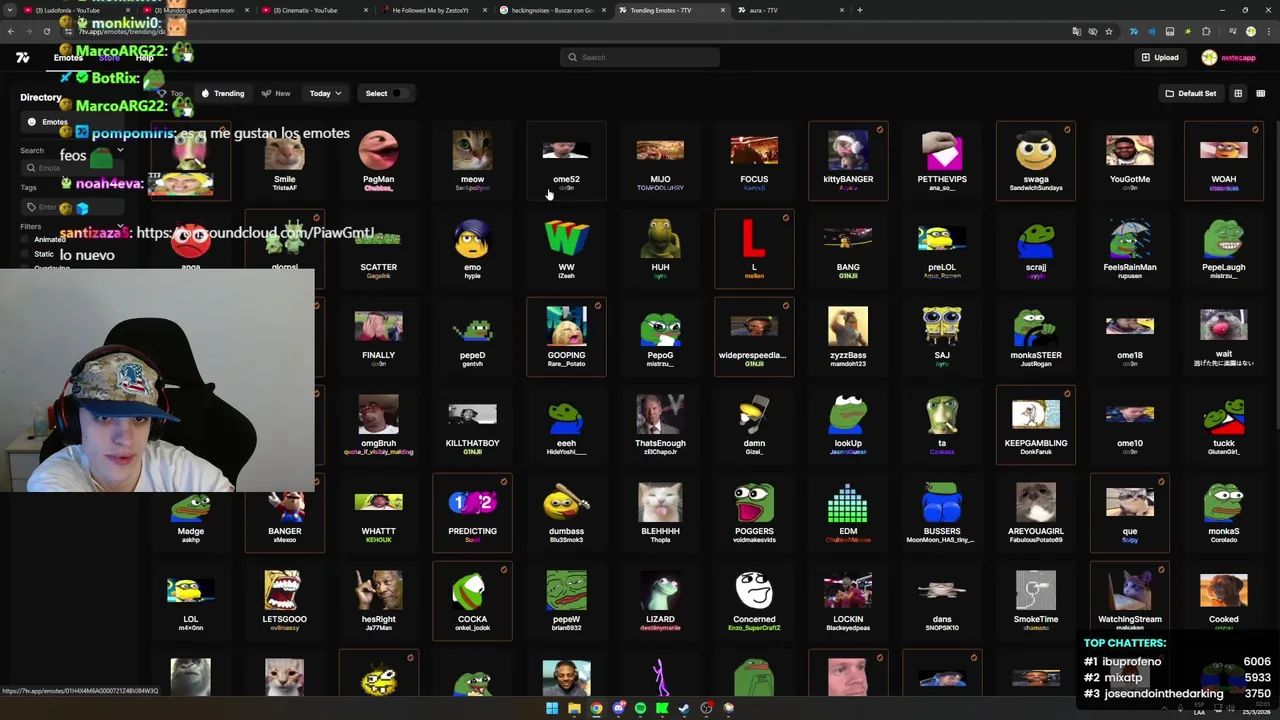
Task: Select the PREDICTING emote
Action: (472, 513)
